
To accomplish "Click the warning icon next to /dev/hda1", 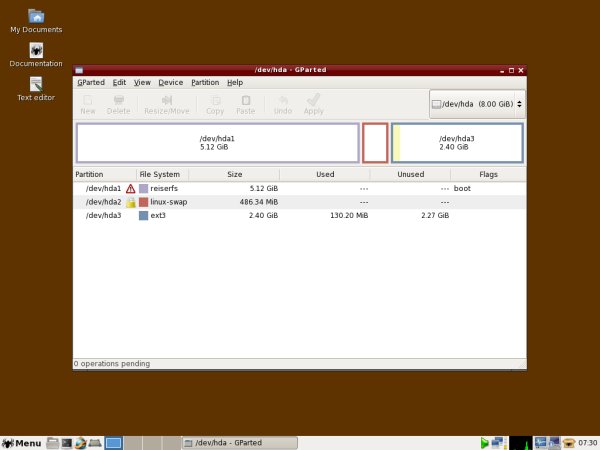I will [x=130, y=188].
